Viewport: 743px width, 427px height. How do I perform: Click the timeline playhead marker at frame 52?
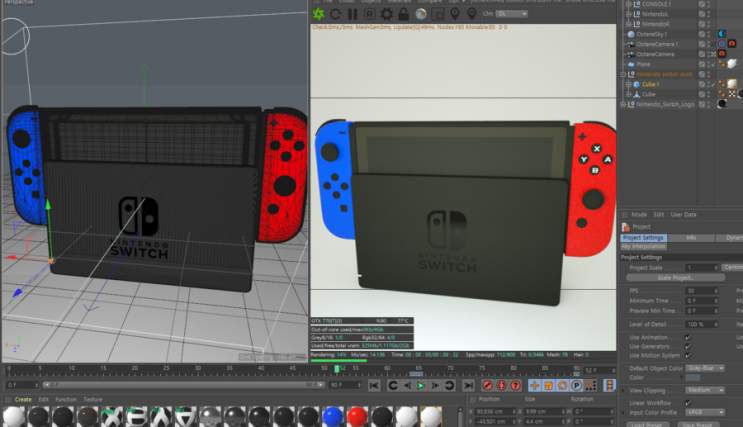(337, 369)
